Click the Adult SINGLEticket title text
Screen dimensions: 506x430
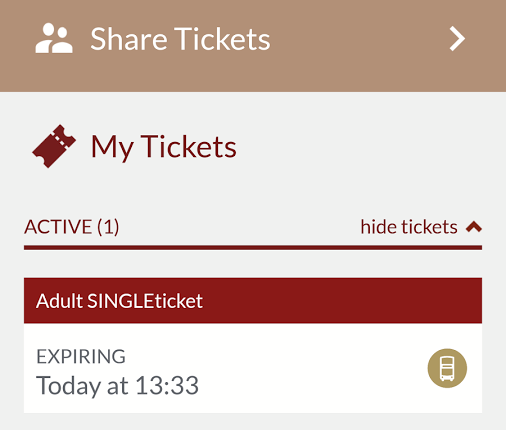tap(119, 301)
